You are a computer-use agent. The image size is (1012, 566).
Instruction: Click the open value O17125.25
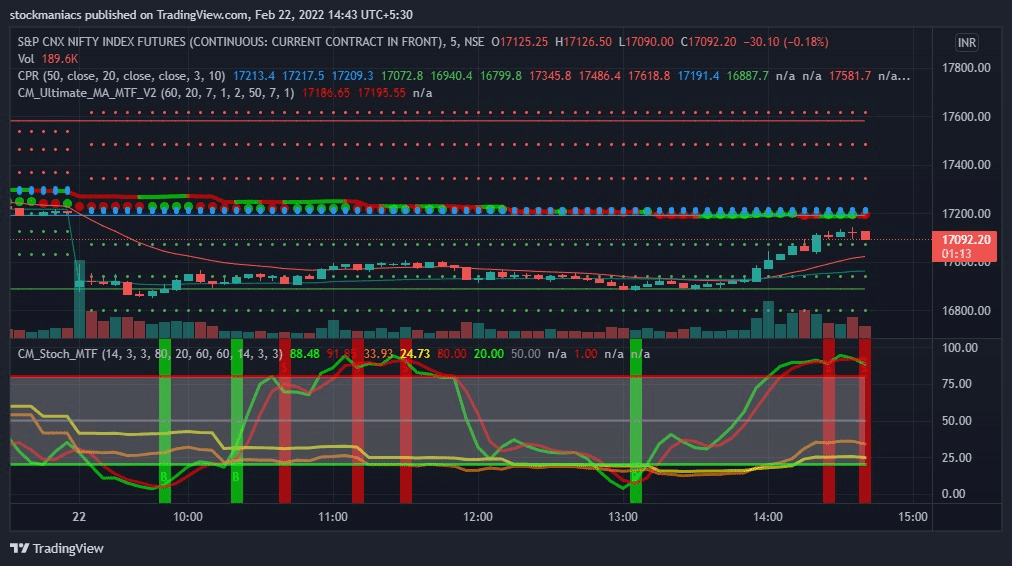point(520,42)
